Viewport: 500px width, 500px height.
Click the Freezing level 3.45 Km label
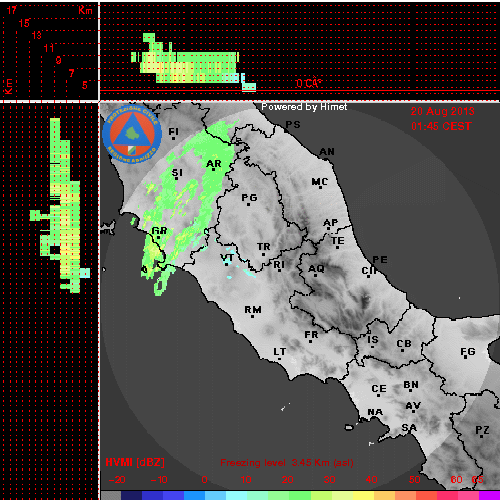point(287,463)
